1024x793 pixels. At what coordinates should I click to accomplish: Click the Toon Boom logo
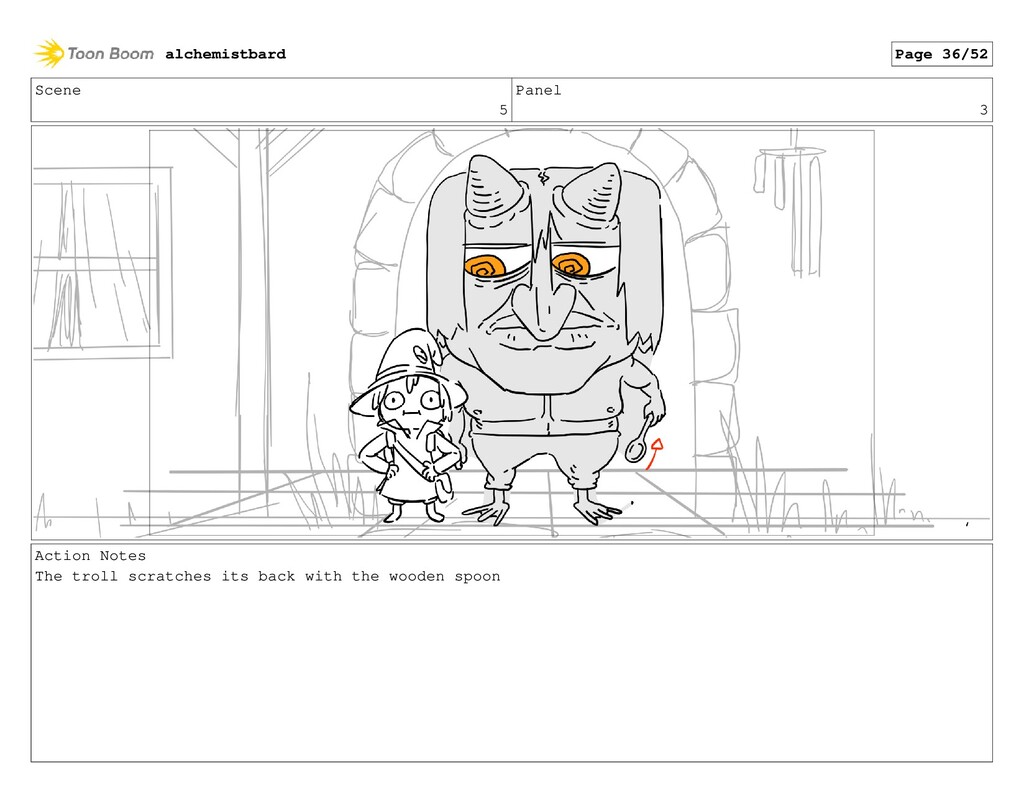coord(94,54)
